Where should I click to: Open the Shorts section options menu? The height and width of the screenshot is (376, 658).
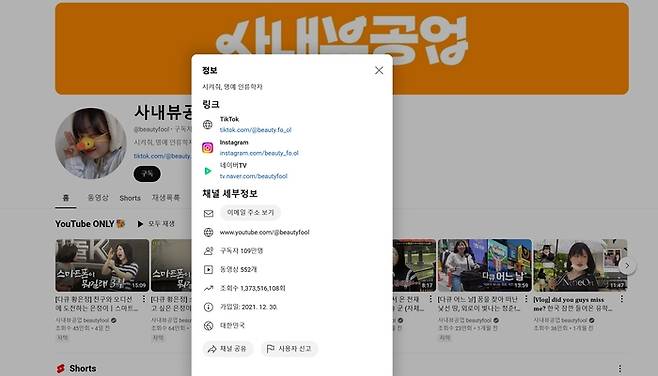(x=619, y=369)
